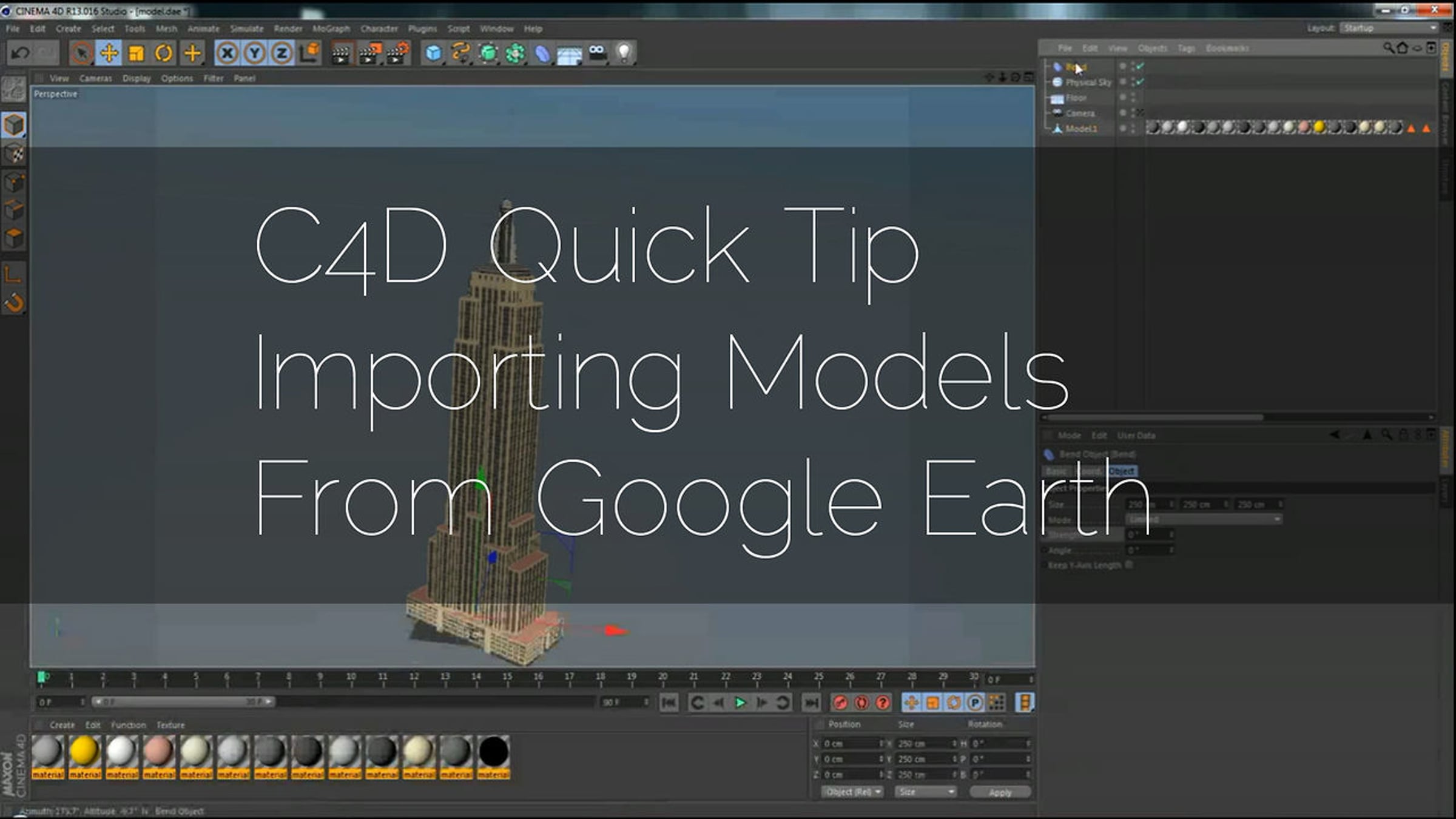Open the Simulate menu

(247, 29)
